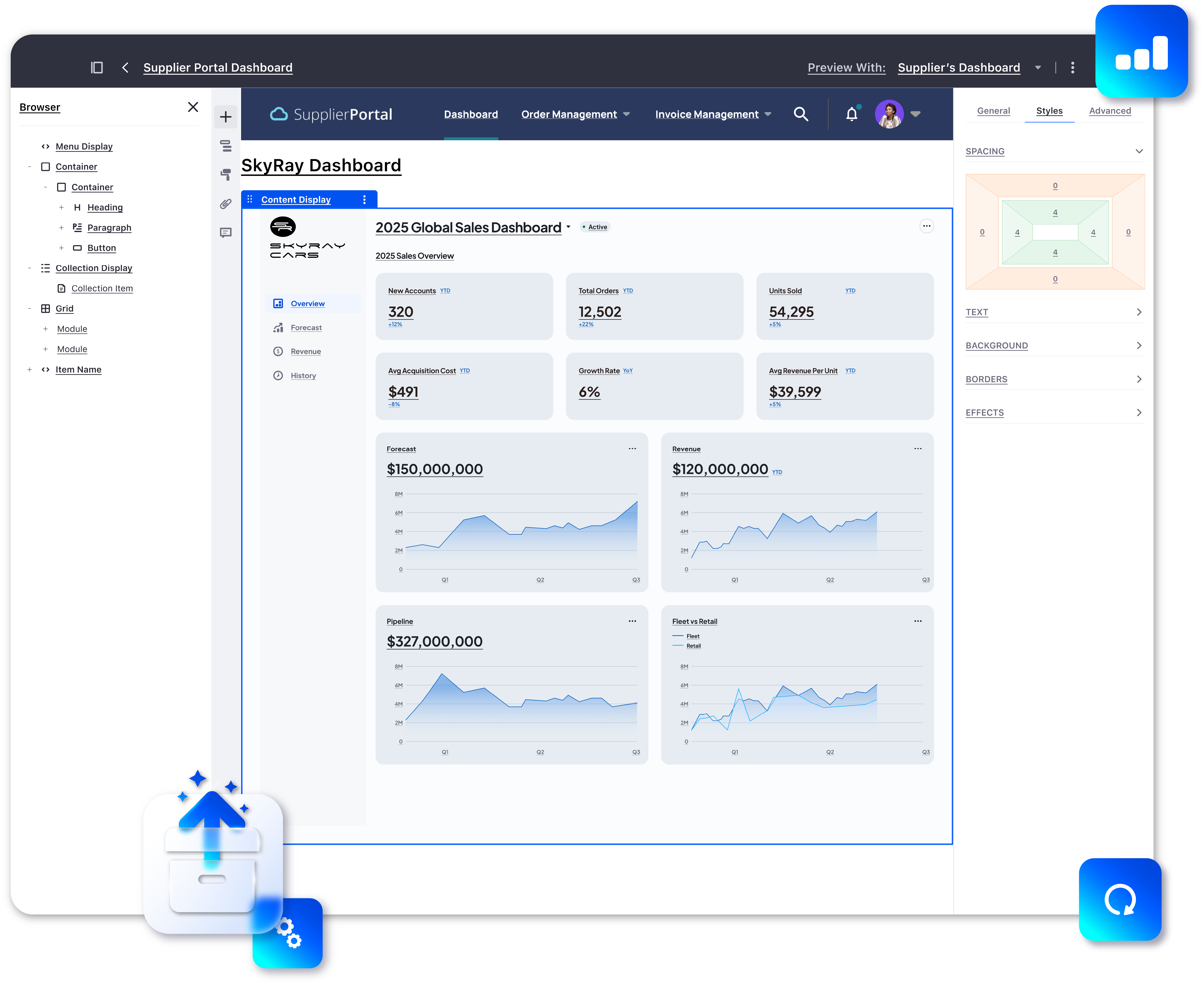Expand the BORDERS section
Screen dimensions: 1204x986
tap(1139, 379)
